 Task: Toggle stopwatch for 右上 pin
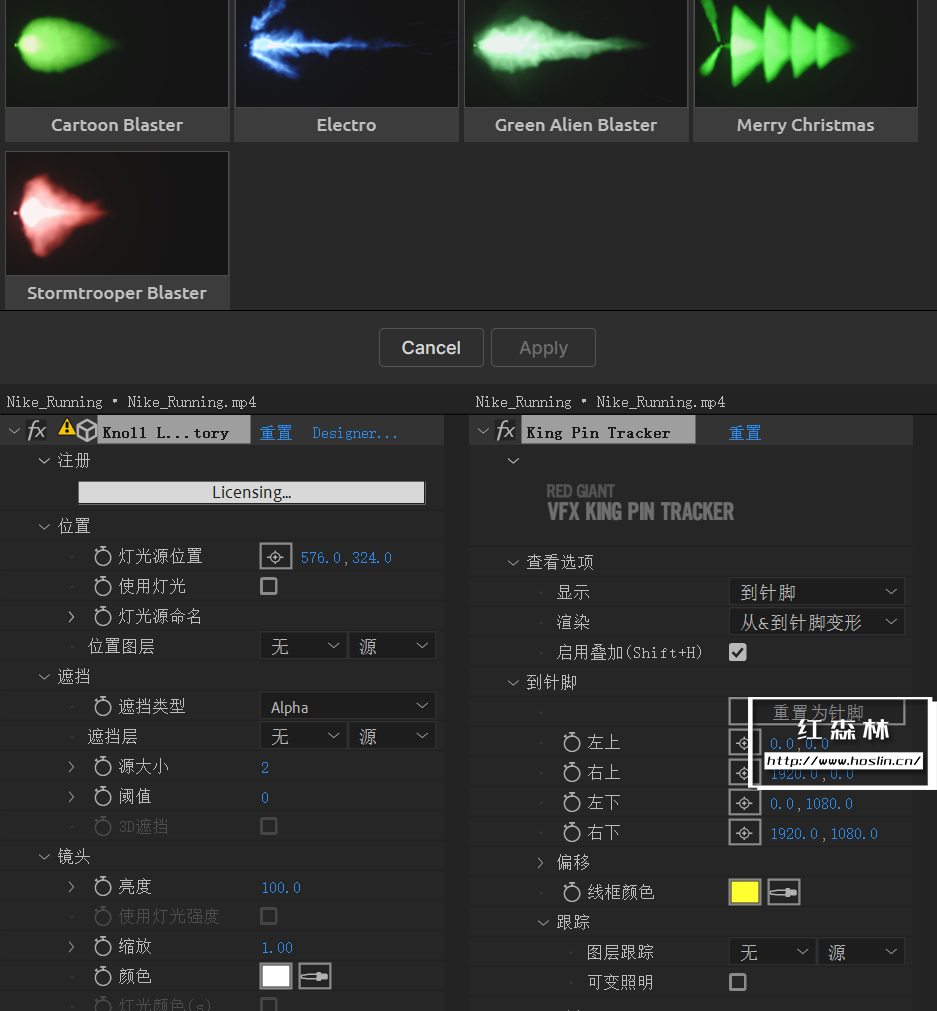click(x=571, y=772)
